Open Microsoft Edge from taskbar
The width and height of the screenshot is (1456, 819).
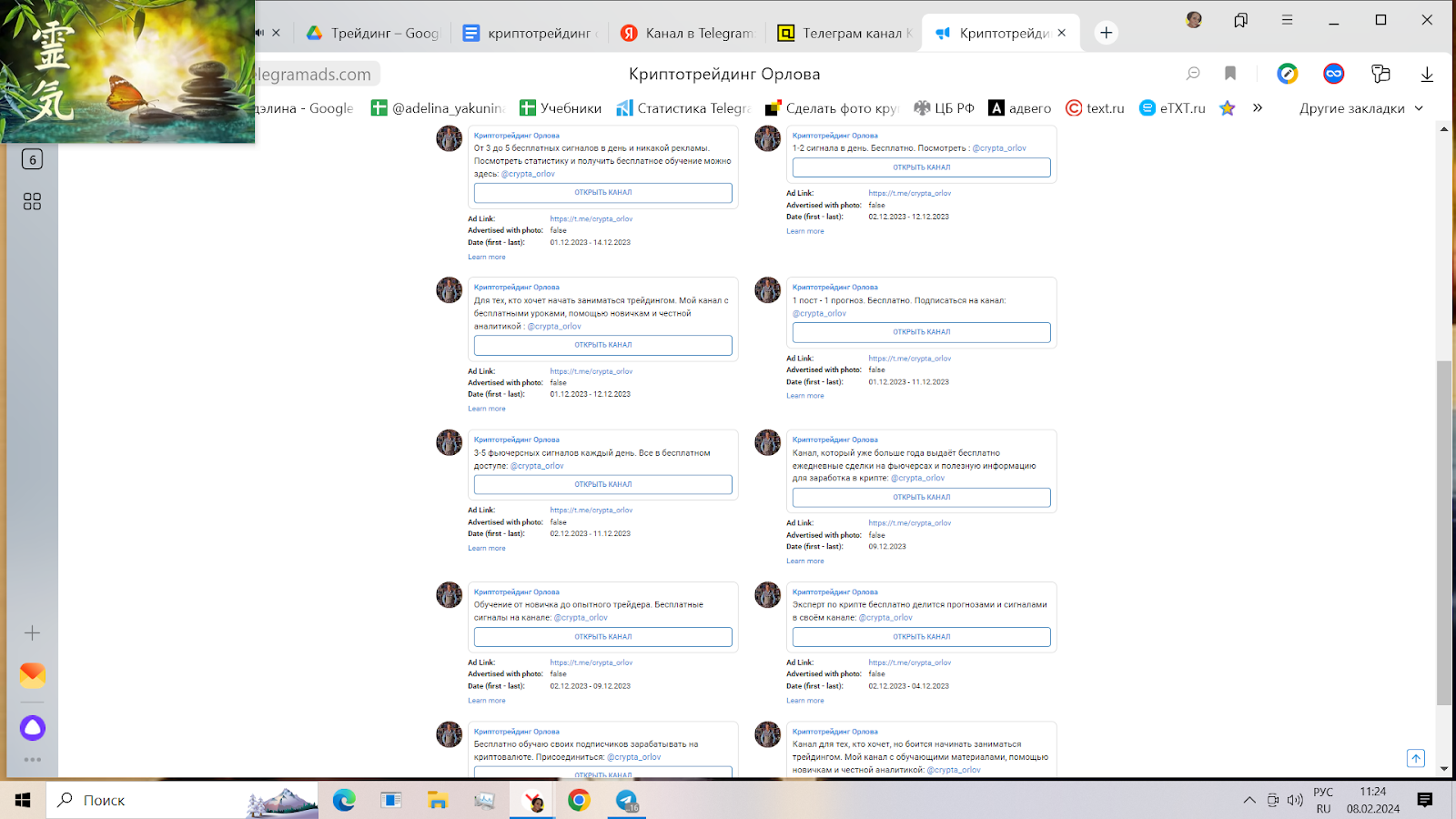point(344,800)
